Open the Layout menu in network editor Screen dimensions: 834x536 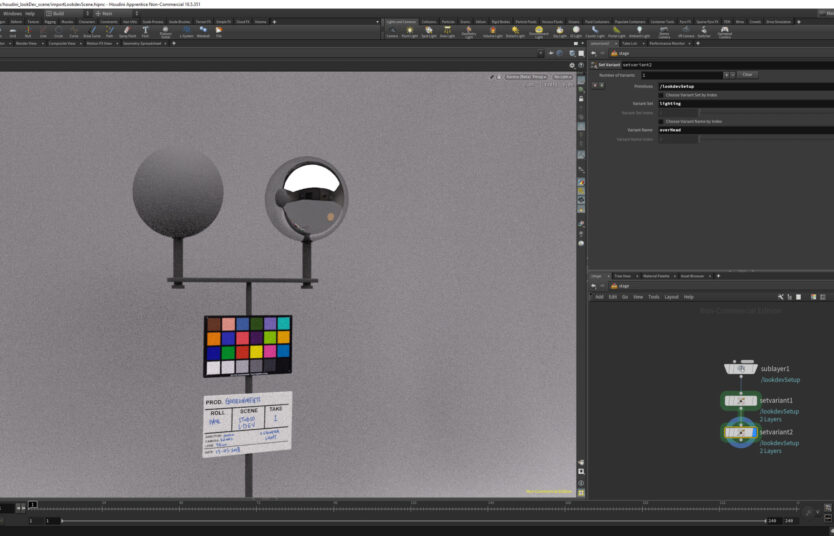671,297
